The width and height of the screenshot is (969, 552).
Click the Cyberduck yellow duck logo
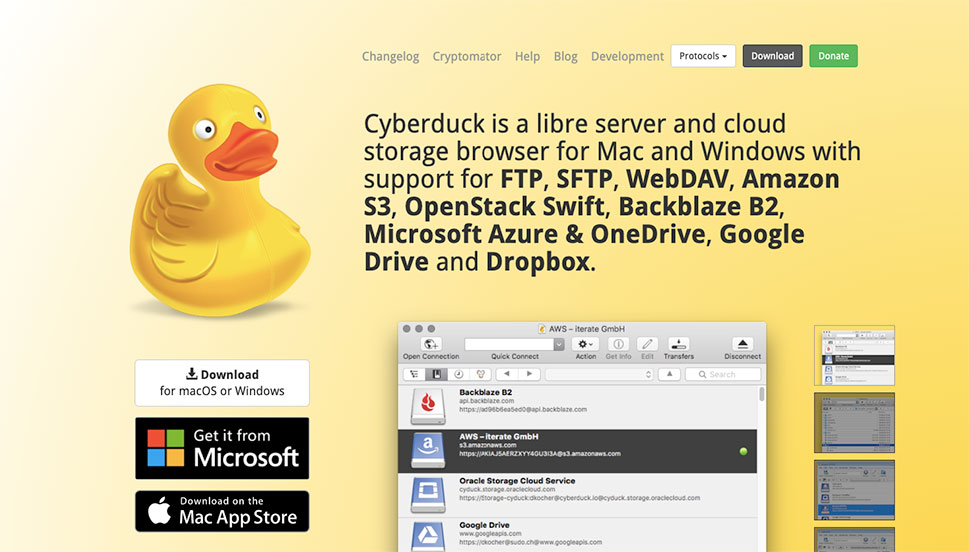(220, 200)
